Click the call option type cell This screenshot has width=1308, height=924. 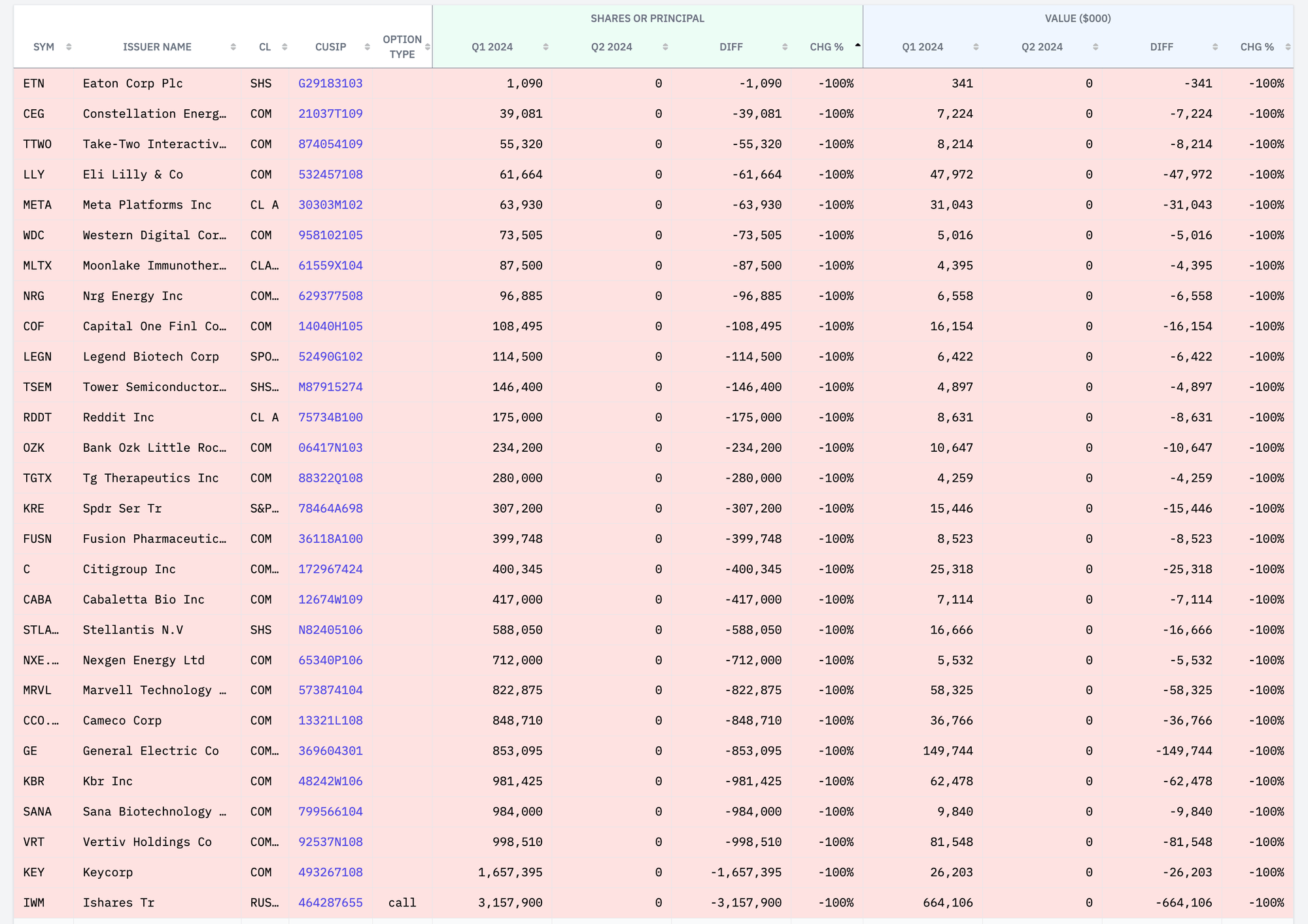coord(402,903)
